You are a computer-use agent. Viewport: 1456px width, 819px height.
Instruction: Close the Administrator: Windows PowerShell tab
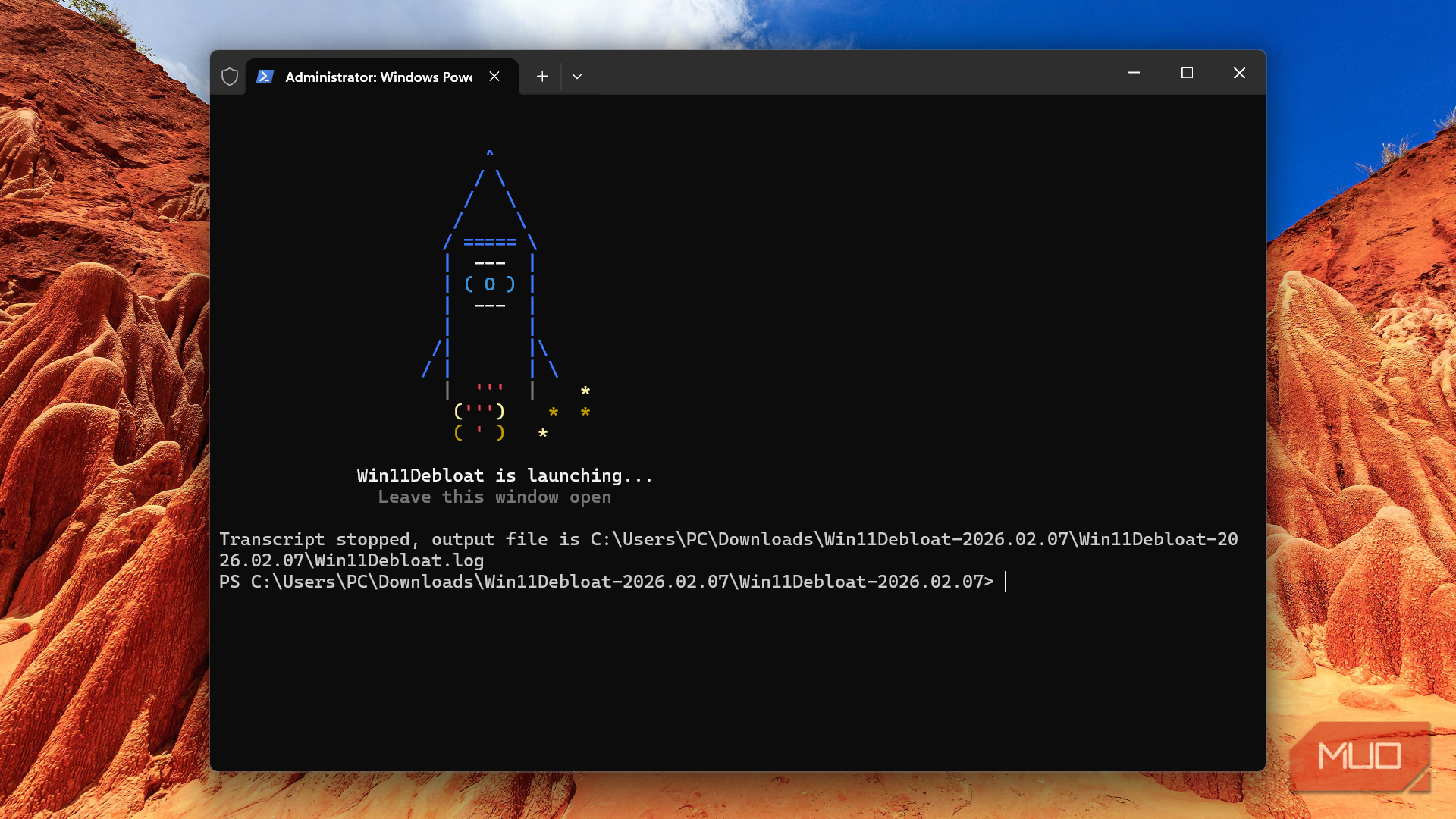494,77
